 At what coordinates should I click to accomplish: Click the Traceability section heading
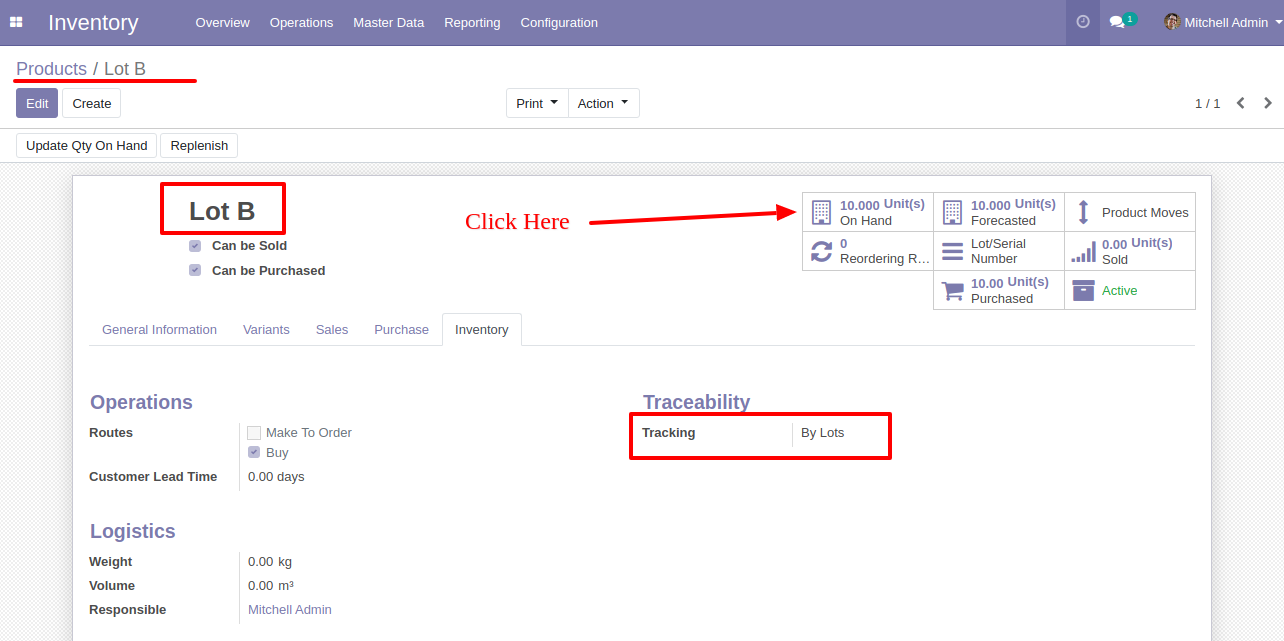697,402
